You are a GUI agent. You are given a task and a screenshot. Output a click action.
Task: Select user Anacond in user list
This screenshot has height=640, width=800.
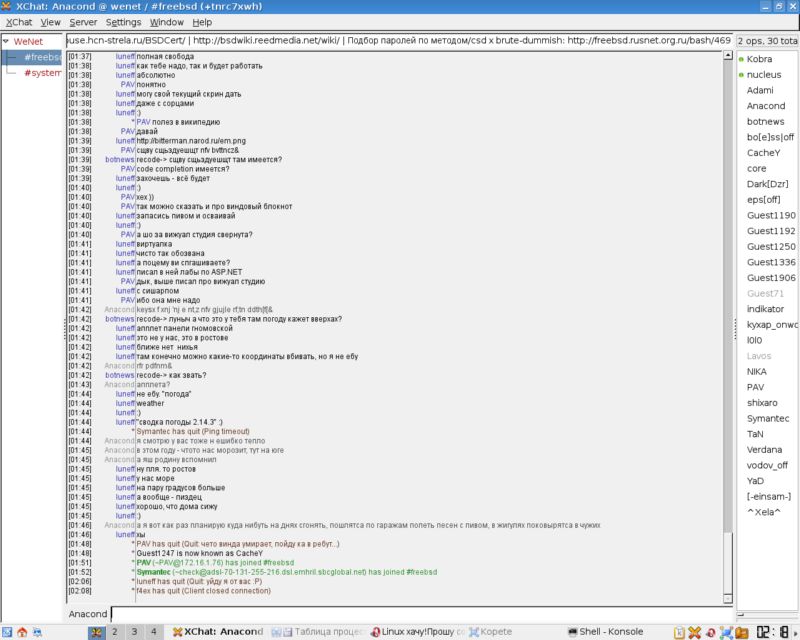[x=766, y=106]
